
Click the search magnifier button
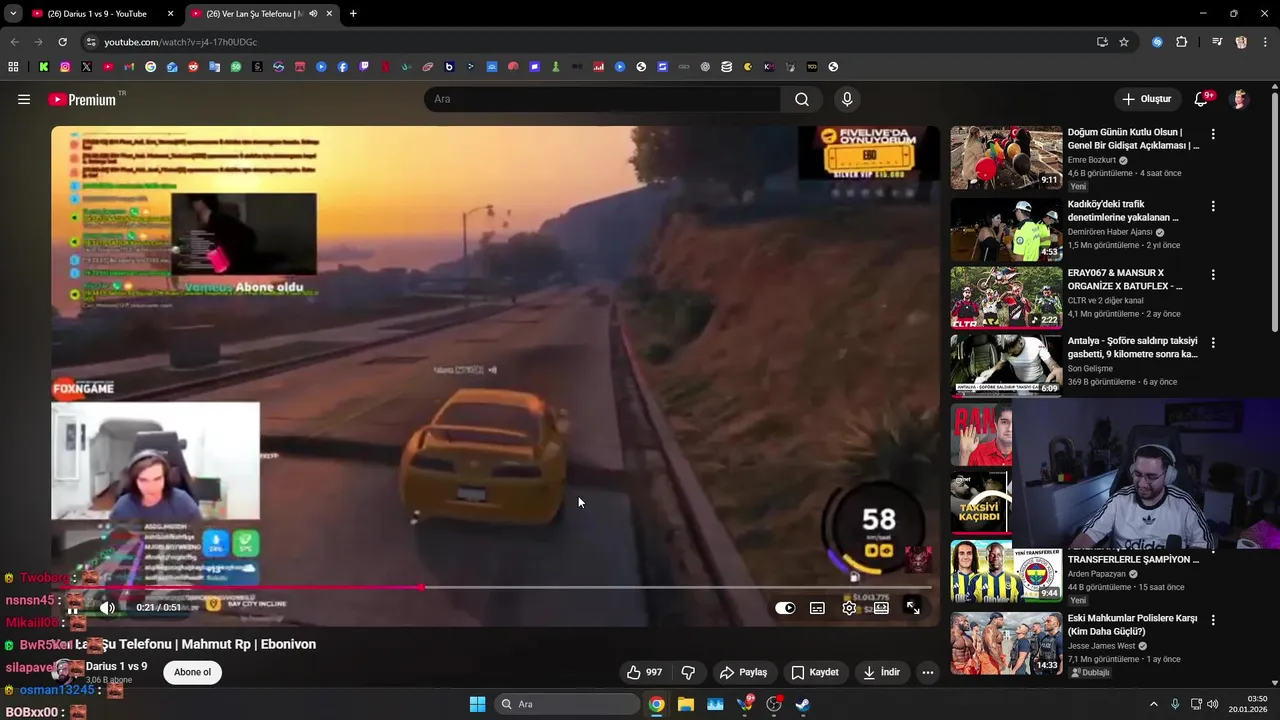[x=802, y=99]
